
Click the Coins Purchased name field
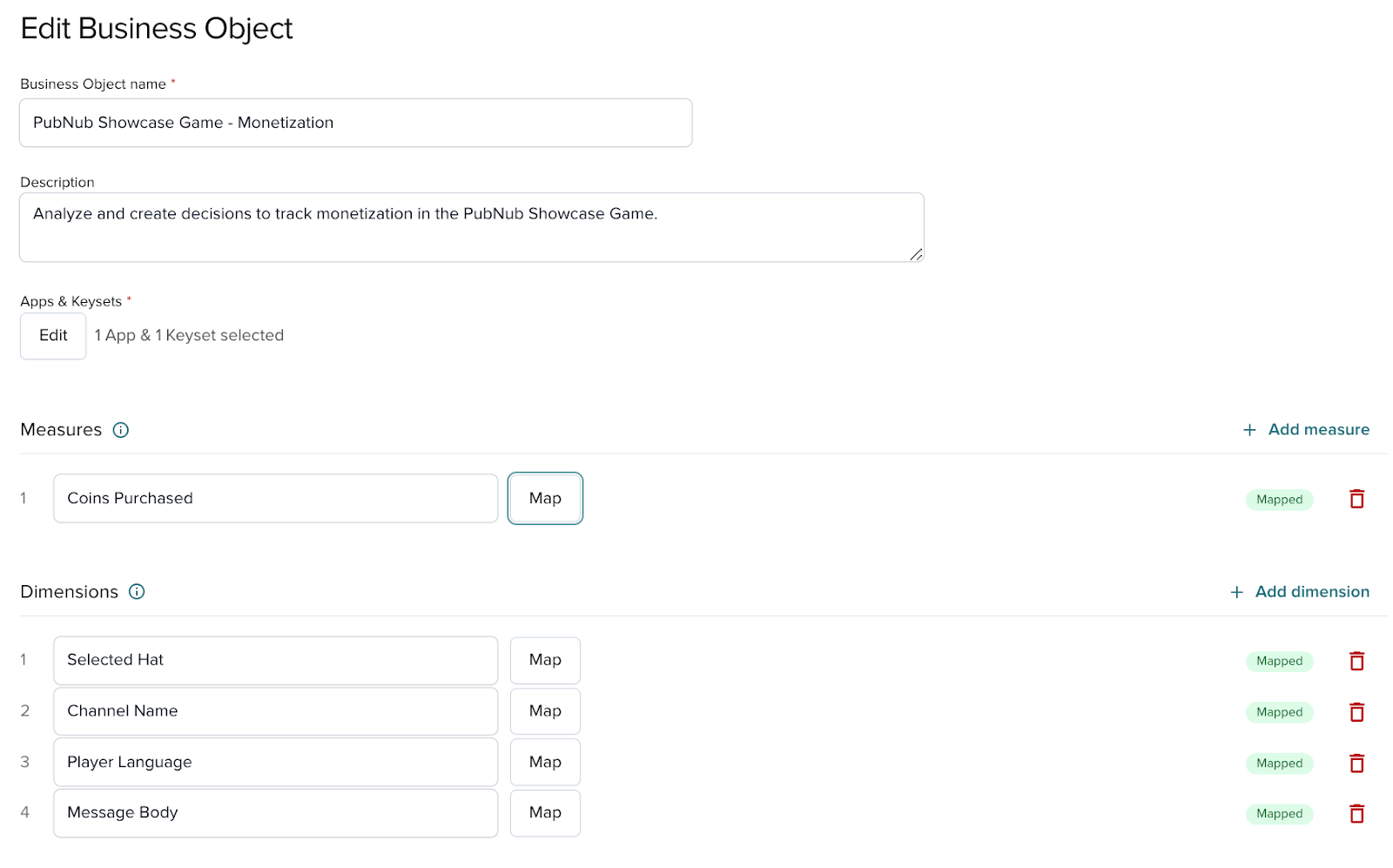coord(275,499)
